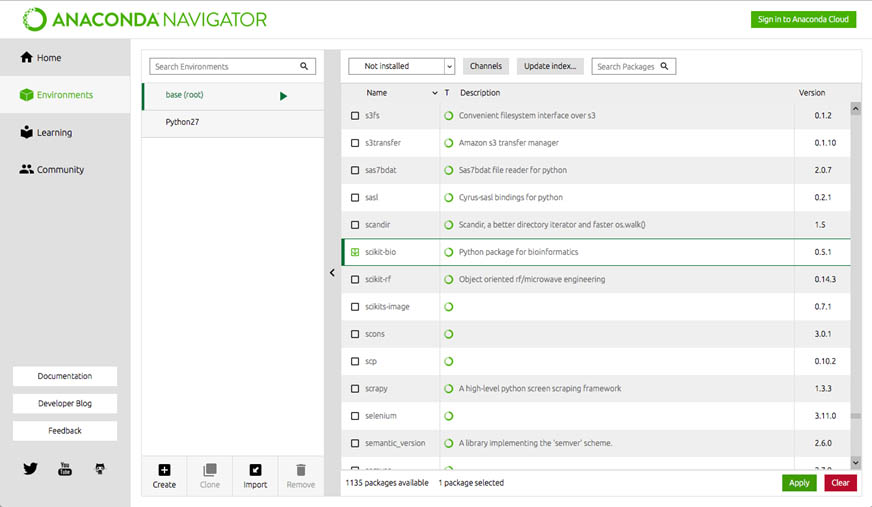Viewport: 872px width, 507px height.
Task: Click the Description column header
Action: pos(480,93)
